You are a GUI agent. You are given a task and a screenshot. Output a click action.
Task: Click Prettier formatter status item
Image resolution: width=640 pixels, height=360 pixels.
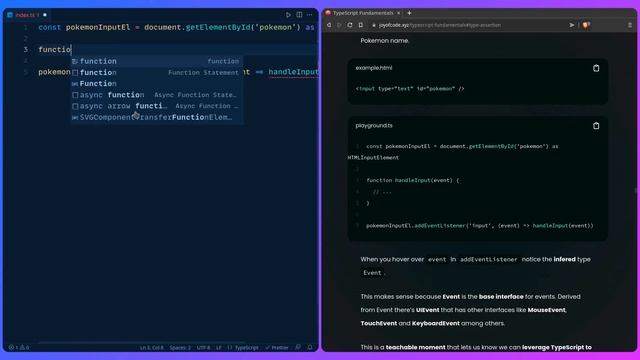tap(277, 348)
